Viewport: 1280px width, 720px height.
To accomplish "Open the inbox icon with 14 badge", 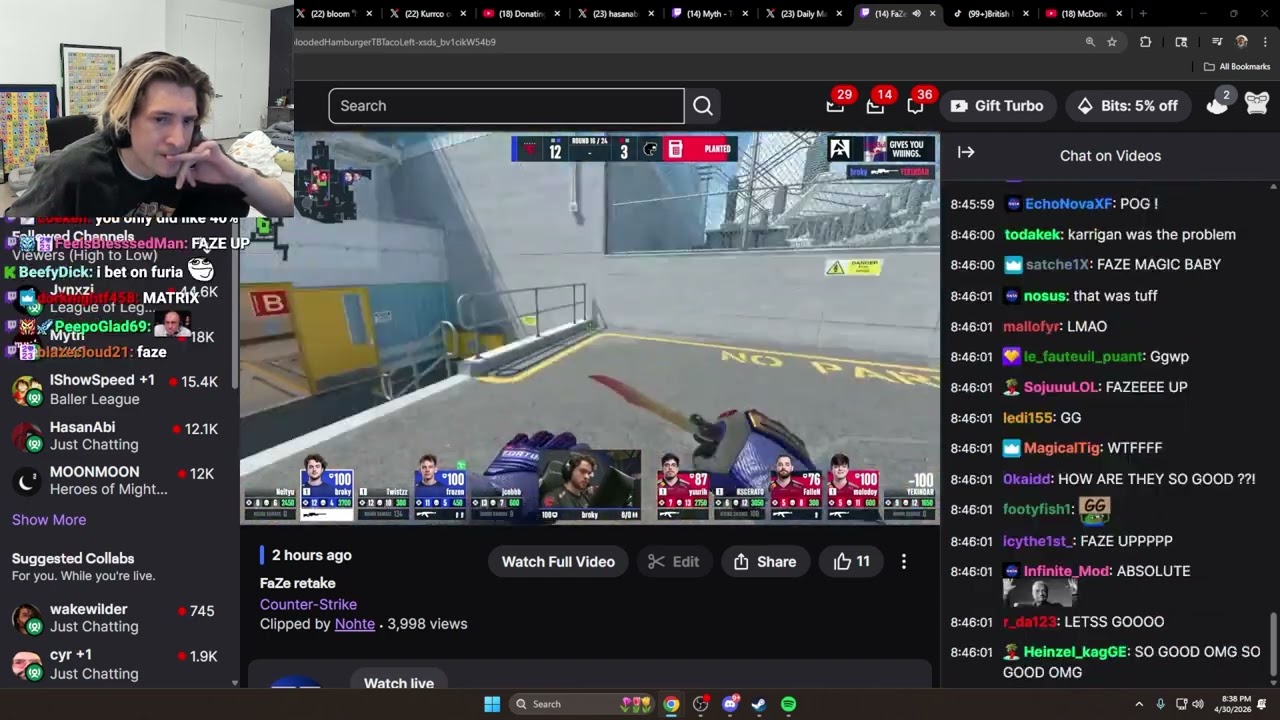I will pos(876,105).
